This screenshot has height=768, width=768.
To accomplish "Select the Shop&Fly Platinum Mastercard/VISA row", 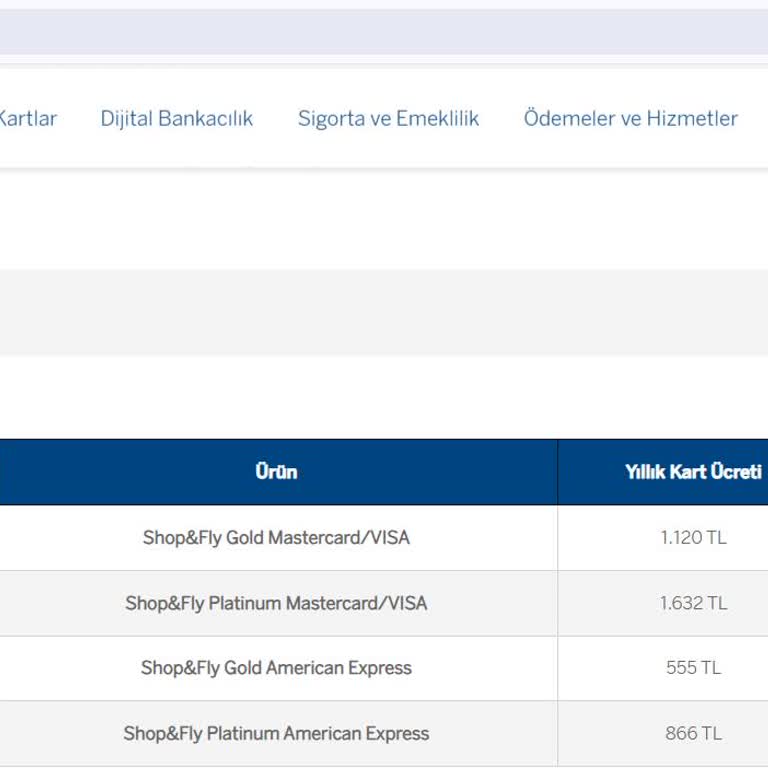I will point(384,603).
